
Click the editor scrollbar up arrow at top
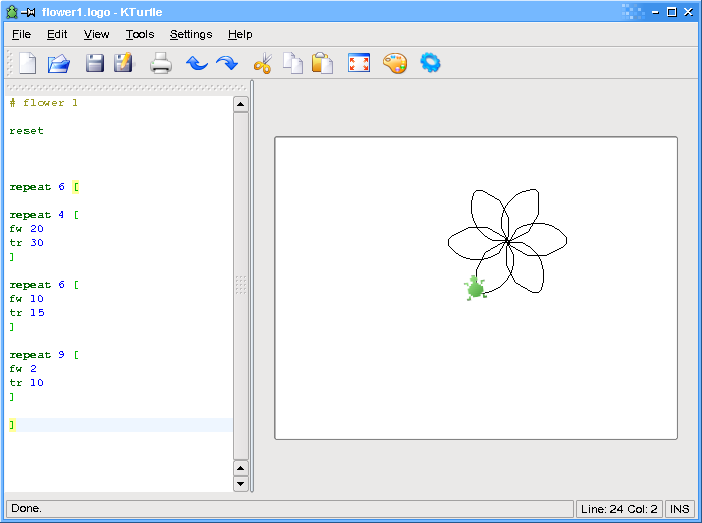240,104
